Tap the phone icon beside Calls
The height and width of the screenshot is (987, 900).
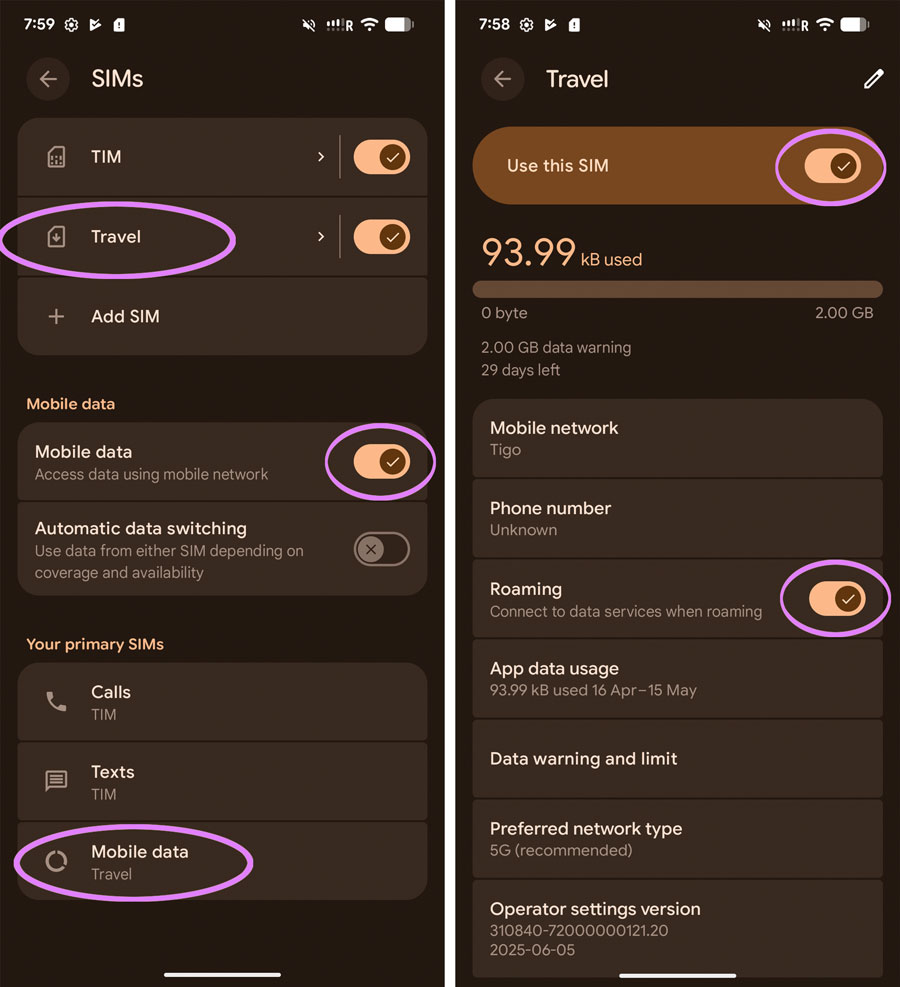[x=57, y=702]
